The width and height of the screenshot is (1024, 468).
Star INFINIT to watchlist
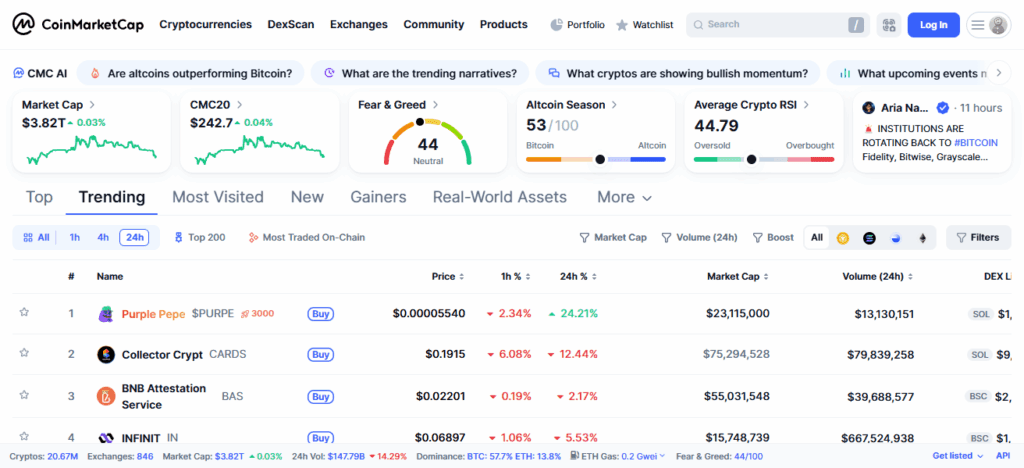[24, 435]
